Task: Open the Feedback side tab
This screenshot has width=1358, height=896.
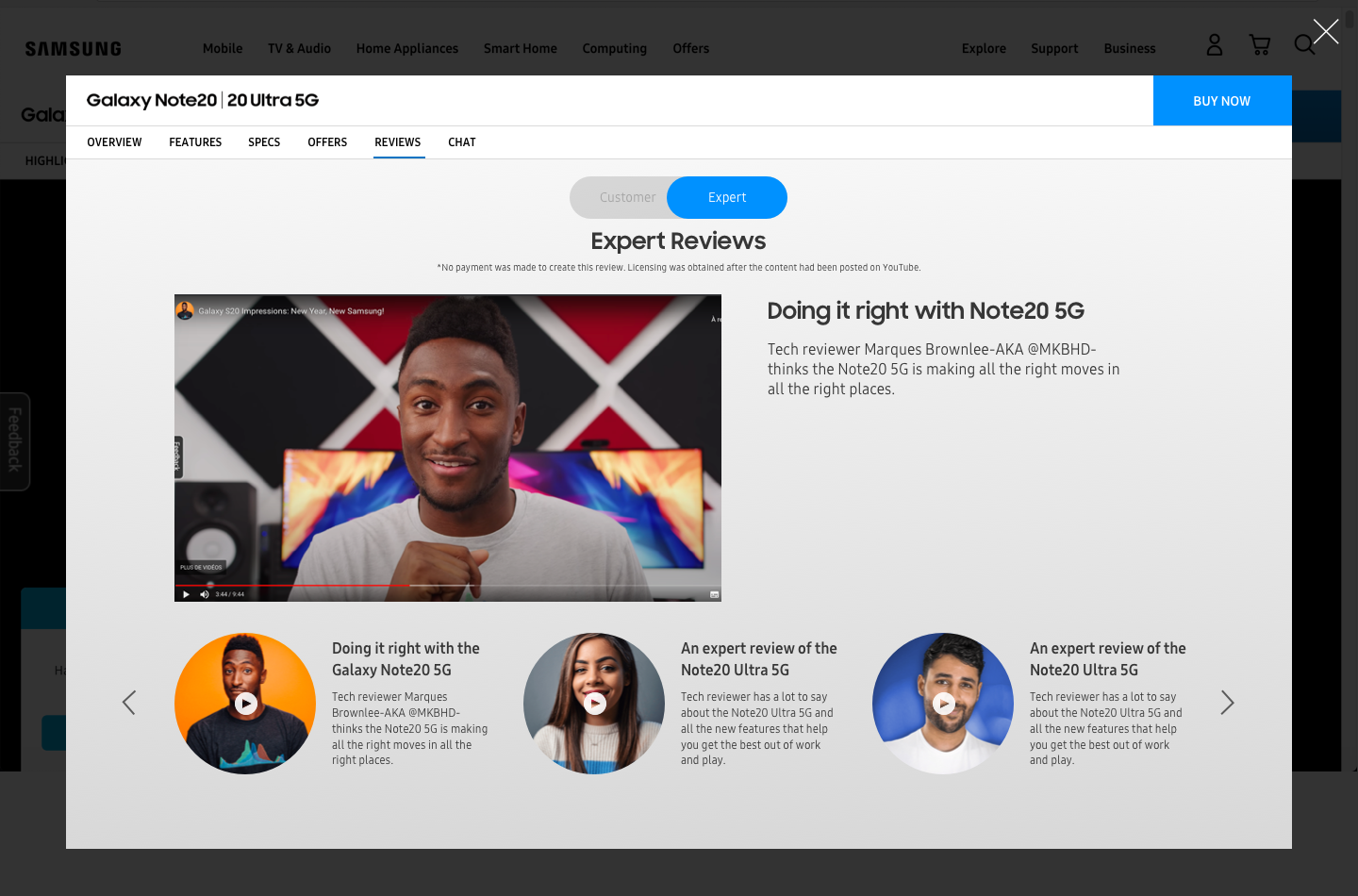Action: click(15, 440)
